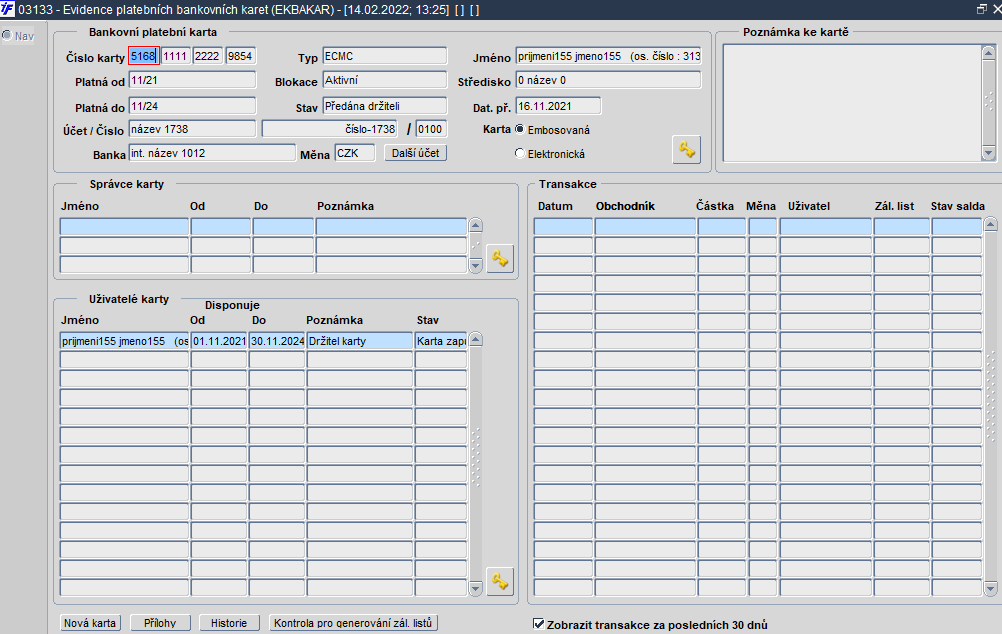Click scroll down arrow in Uživatelé karty list
This screenshot has width=1002, height=634.
click(x=475, y=589)
